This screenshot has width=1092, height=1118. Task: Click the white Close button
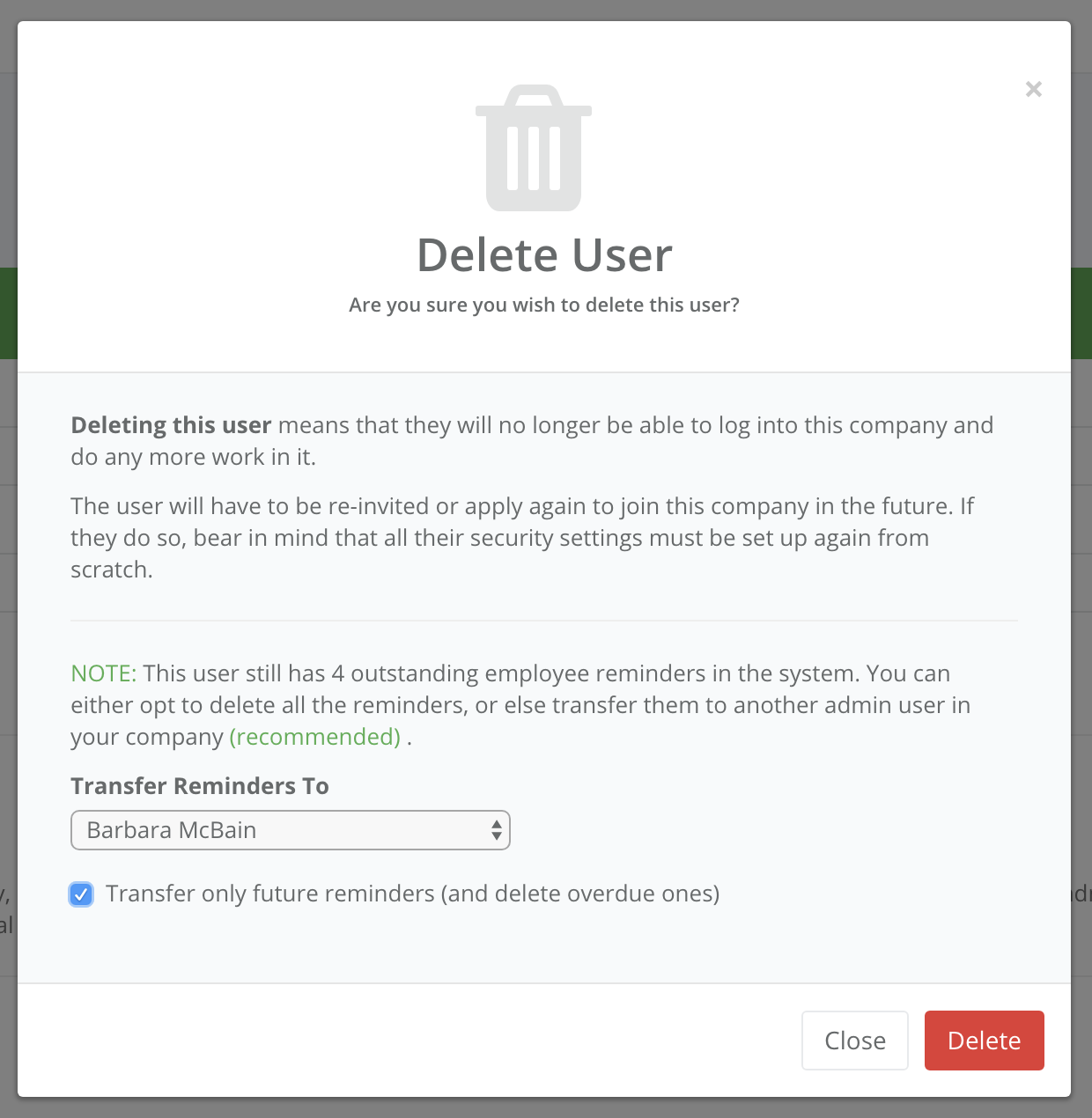(x=855, y=1041)
